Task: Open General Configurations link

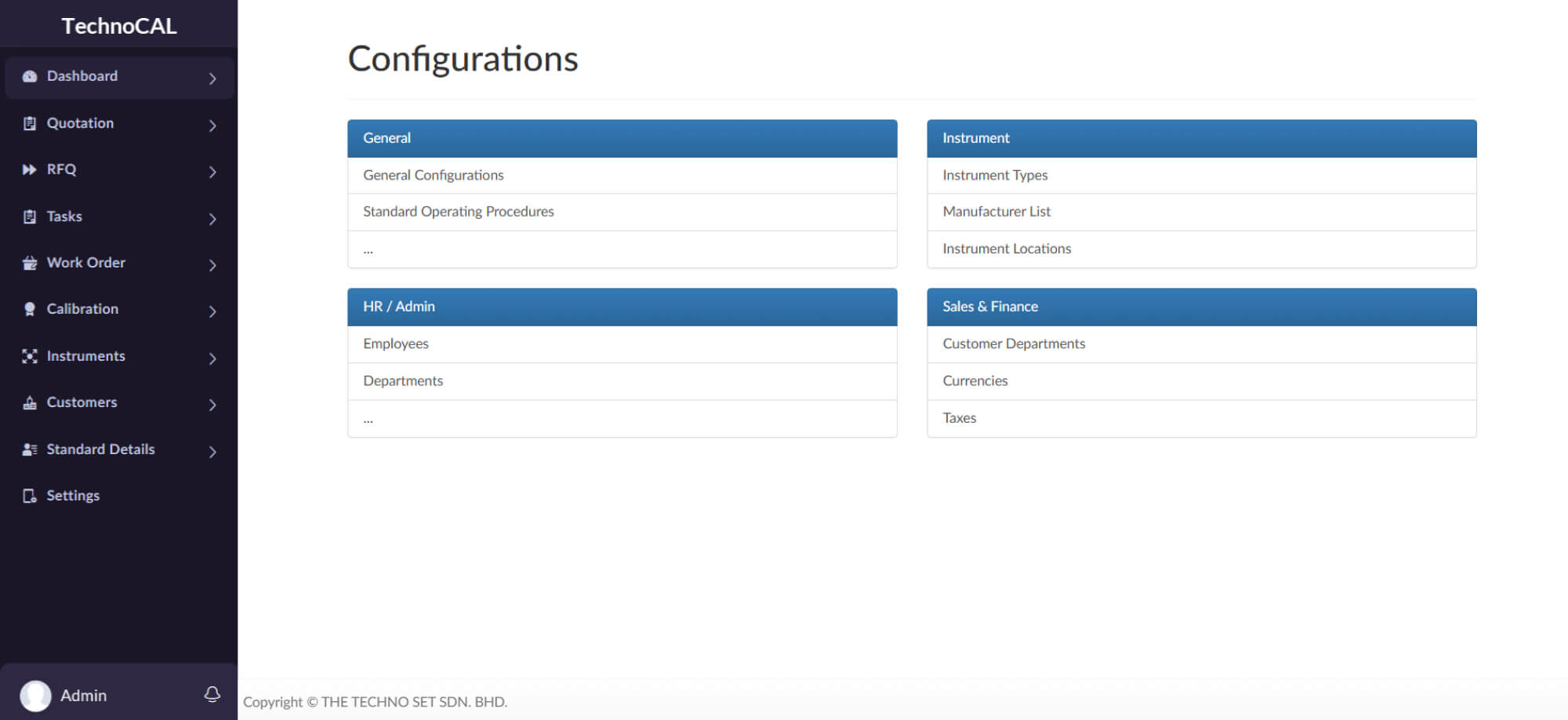Action: tap(434, 176)
